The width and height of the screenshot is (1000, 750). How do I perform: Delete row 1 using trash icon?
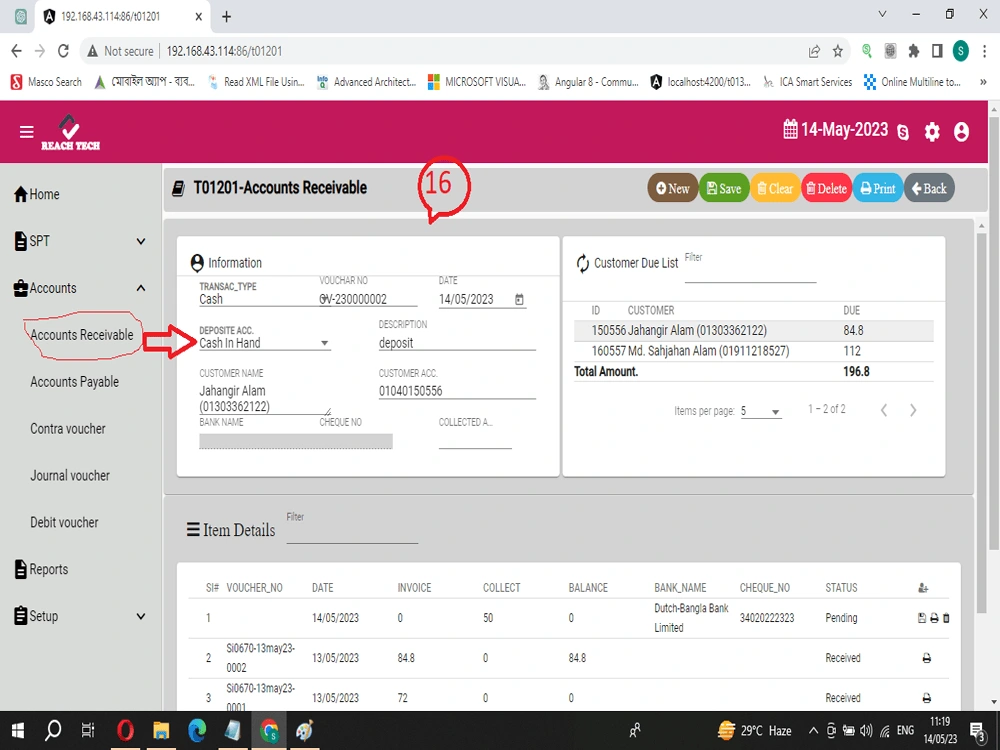[946, 618]
